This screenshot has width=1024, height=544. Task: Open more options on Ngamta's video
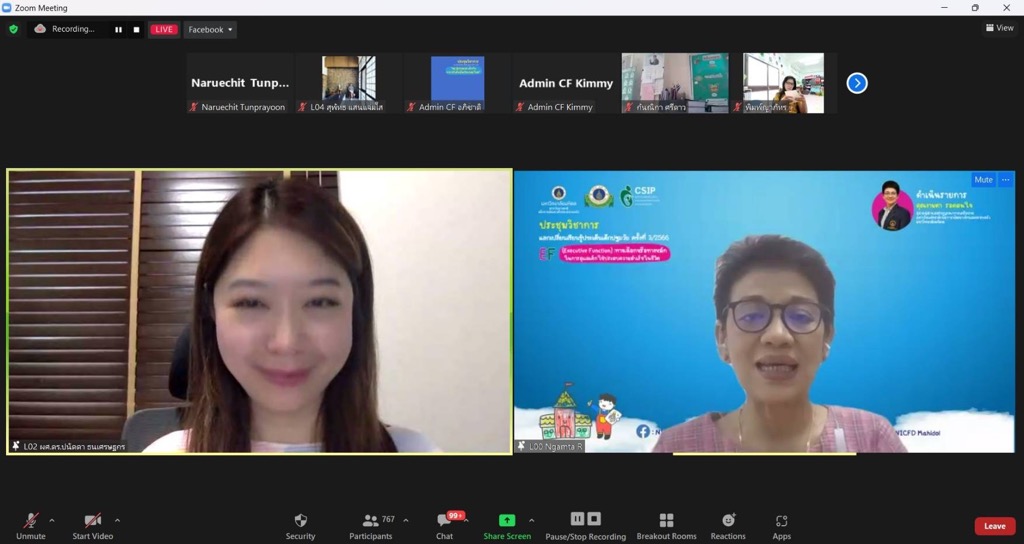point(1006,180)
